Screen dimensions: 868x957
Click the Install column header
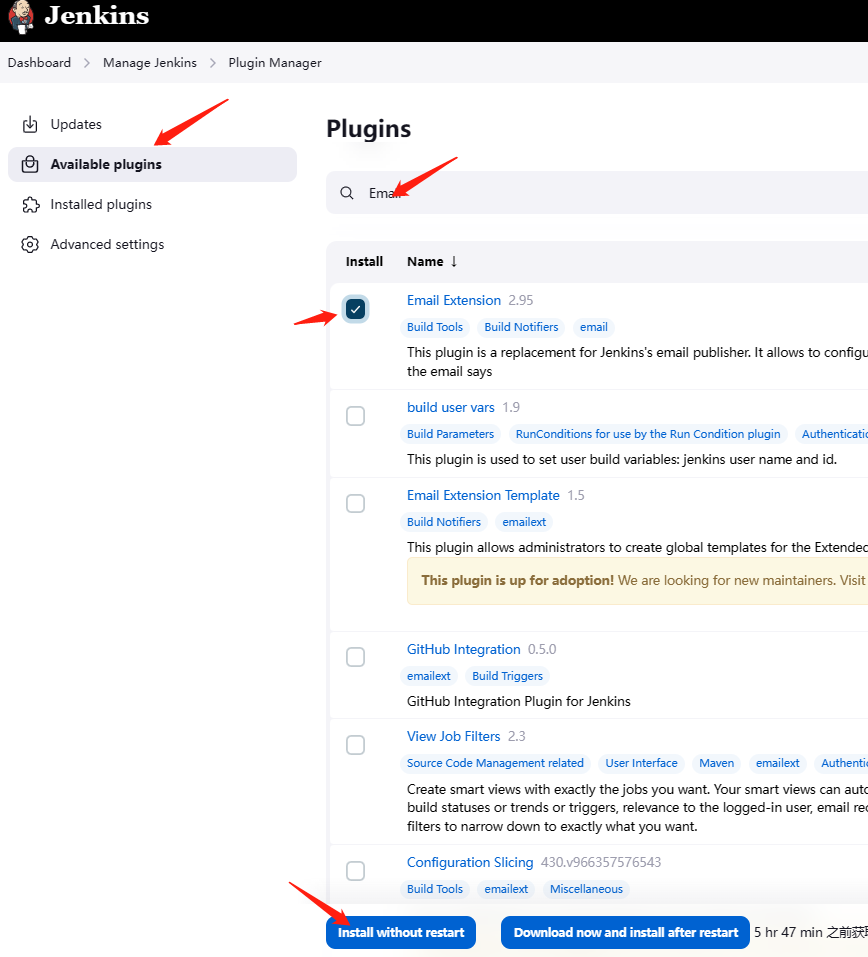pos(364,261)
